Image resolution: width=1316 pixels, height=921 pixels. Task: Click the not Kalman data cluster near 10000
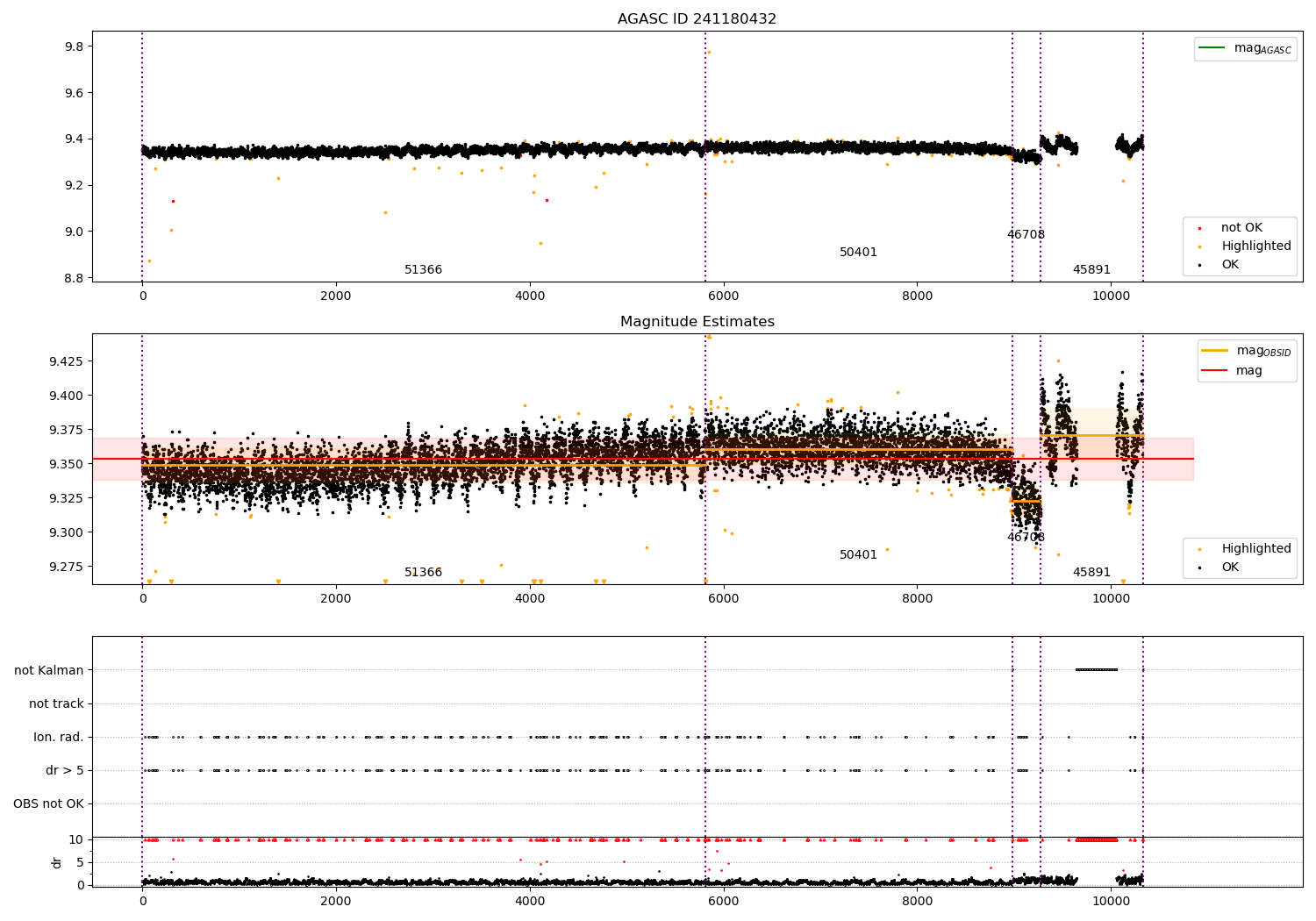1097,670
